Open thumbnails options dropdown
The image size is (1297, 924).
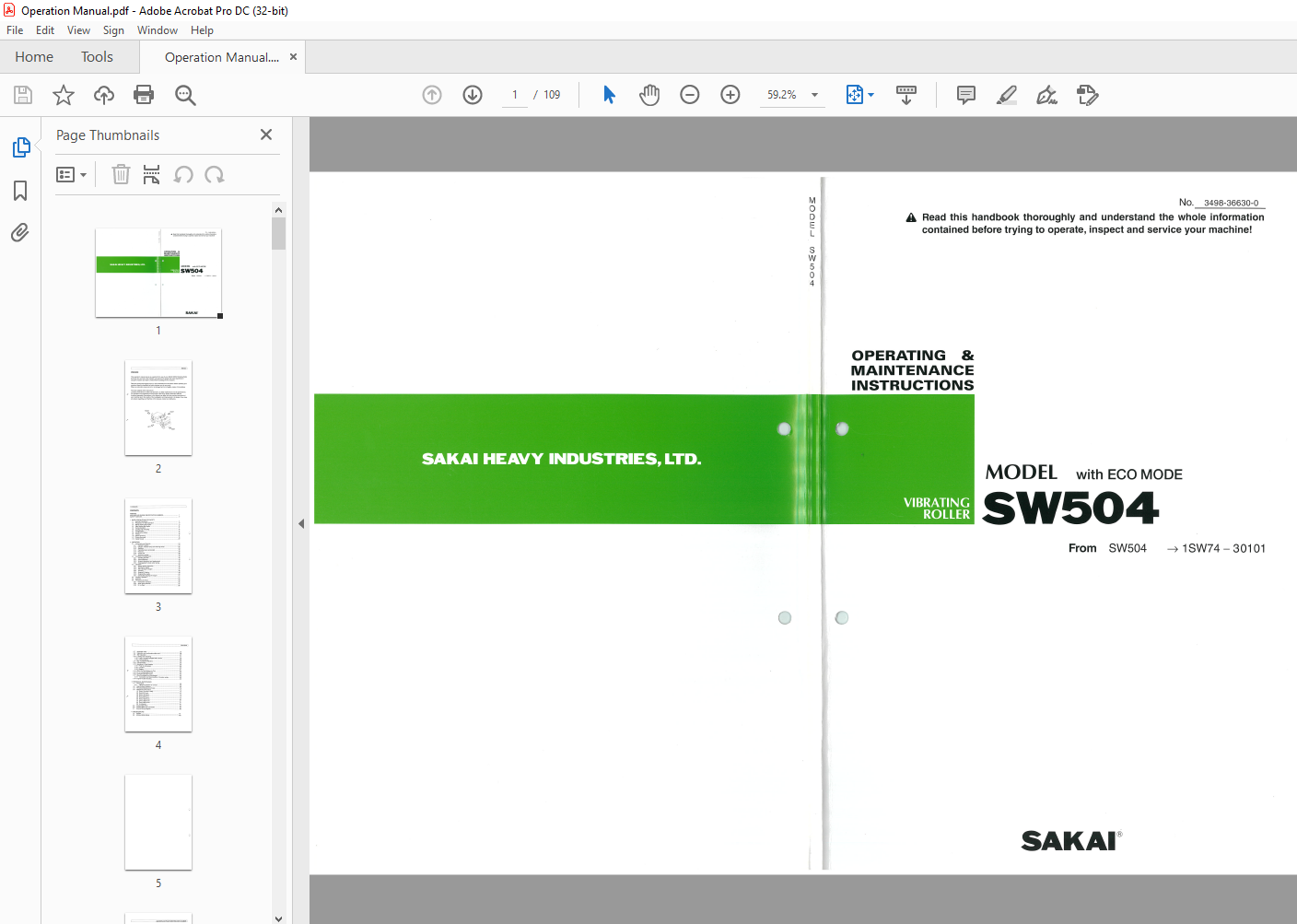pos(71,174)
